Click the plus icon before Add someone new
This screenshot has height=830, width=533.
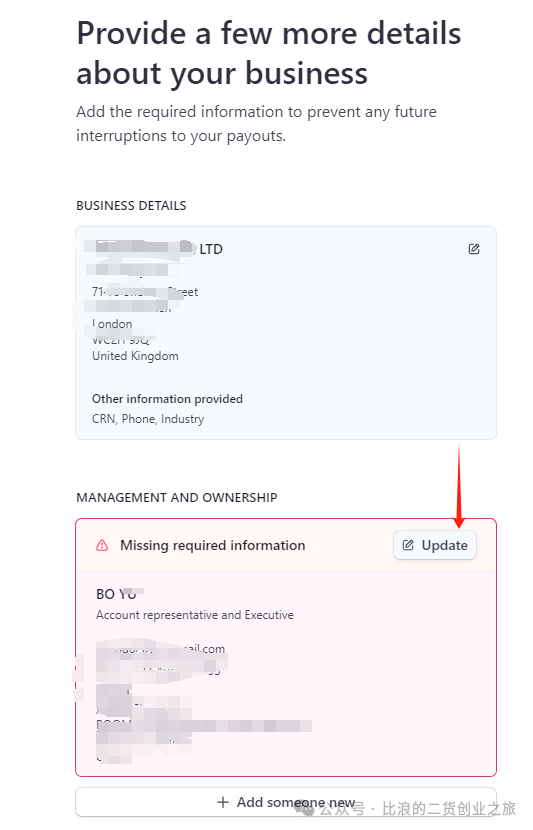223,802
